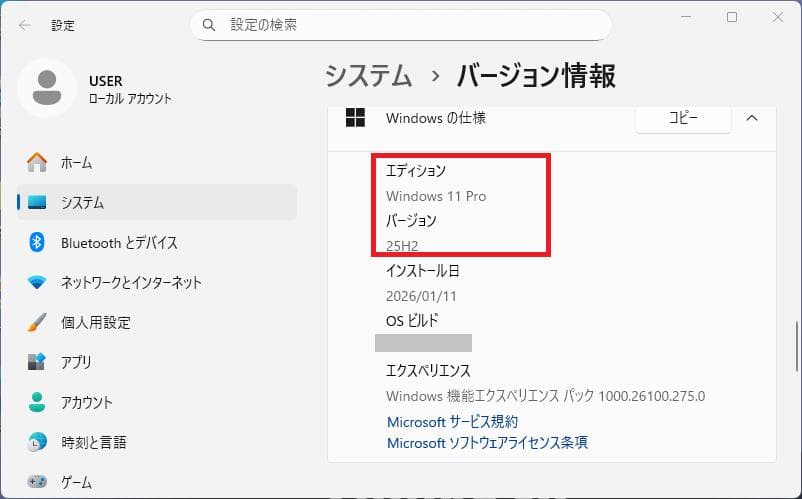
Task: Open アプリ settings category
Action: [x=157, y=362]
